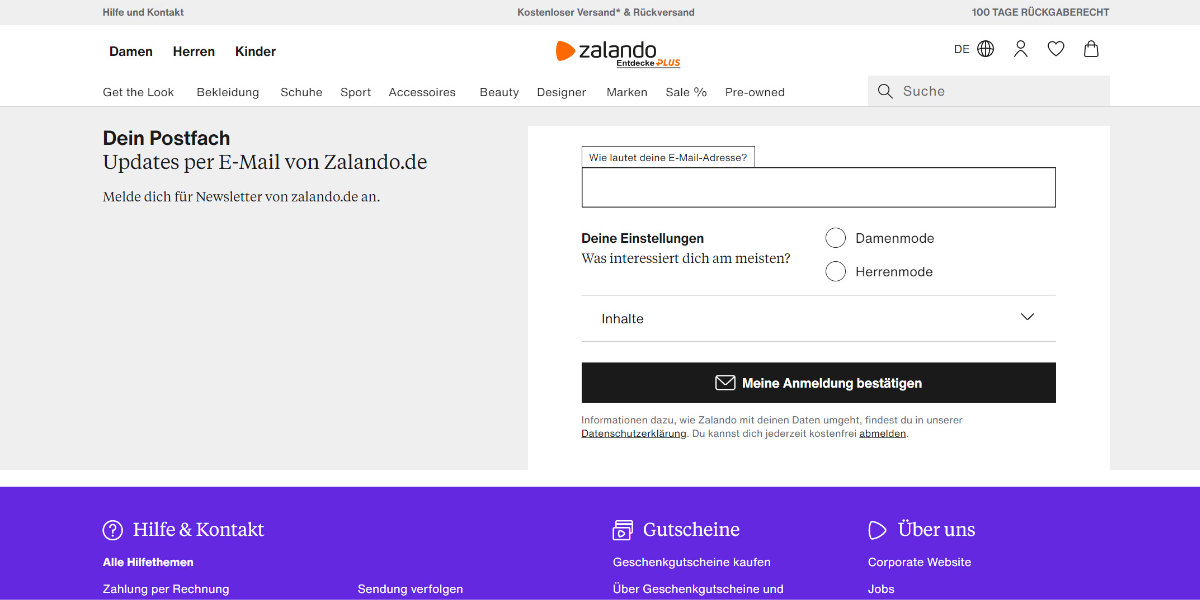Open the user account icon
1200x600 pixels.
[x=1020, y=49]
